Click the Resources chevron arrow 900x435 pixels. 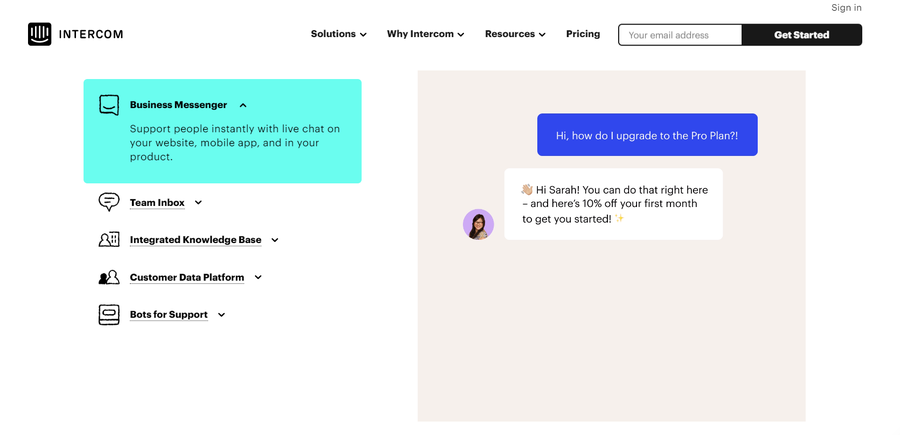(x=542, y=35)
